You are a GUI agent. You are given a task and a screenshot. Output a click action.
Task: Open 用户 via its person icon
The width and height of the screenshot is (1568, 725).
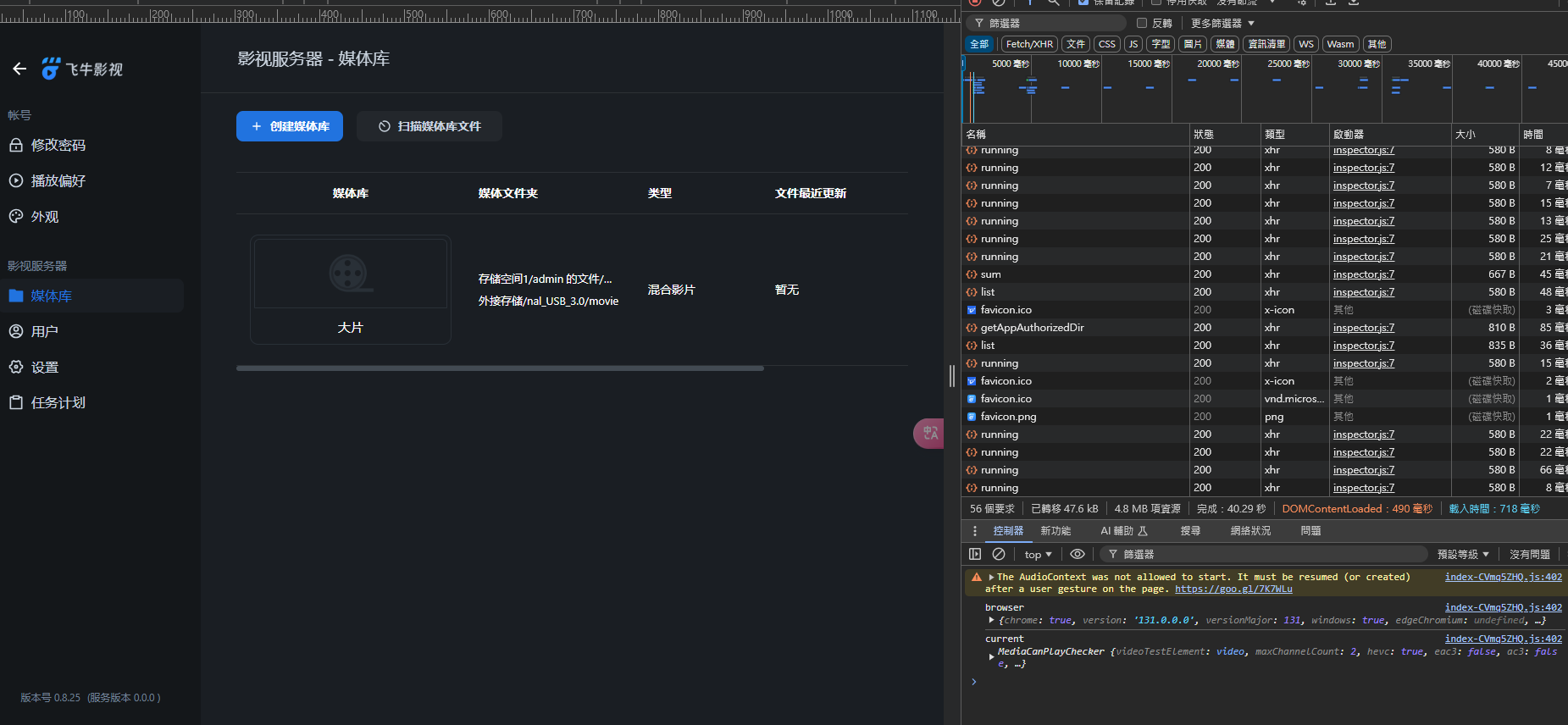point(16,331)
